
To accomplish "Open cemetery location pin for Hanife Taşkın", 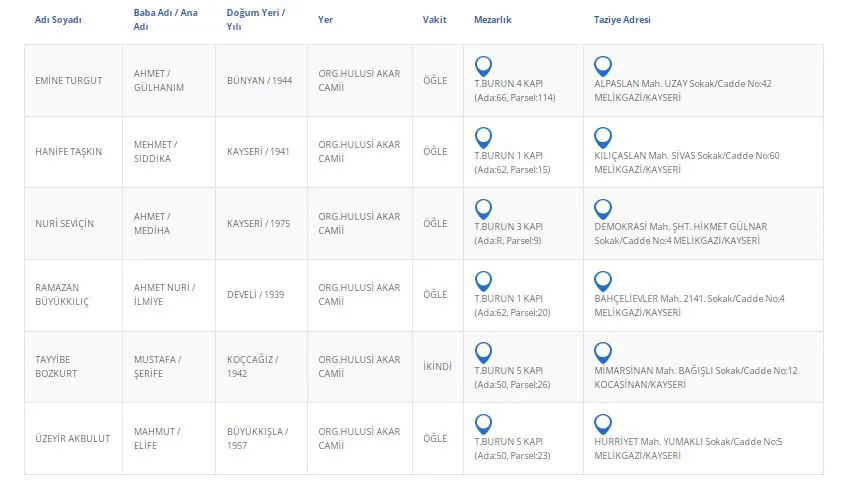I will point(483,137).
